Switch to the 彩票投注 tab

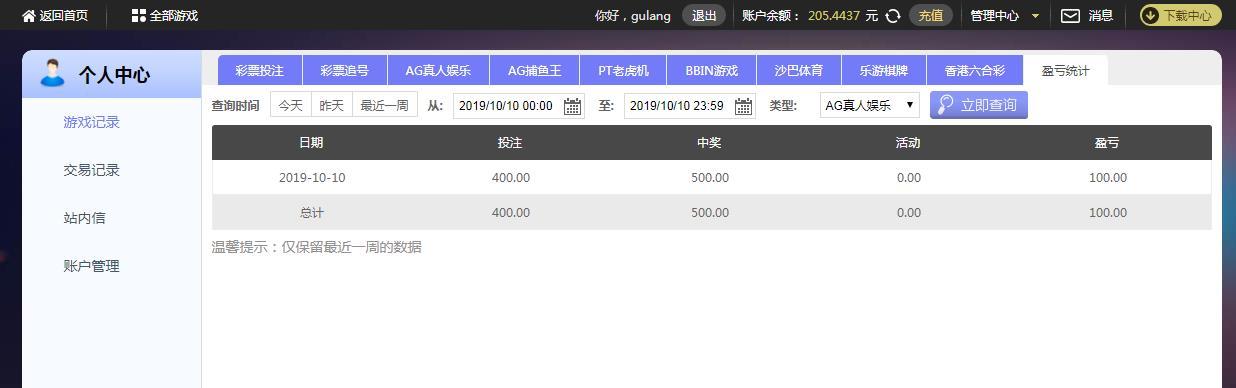coord(260,71)
